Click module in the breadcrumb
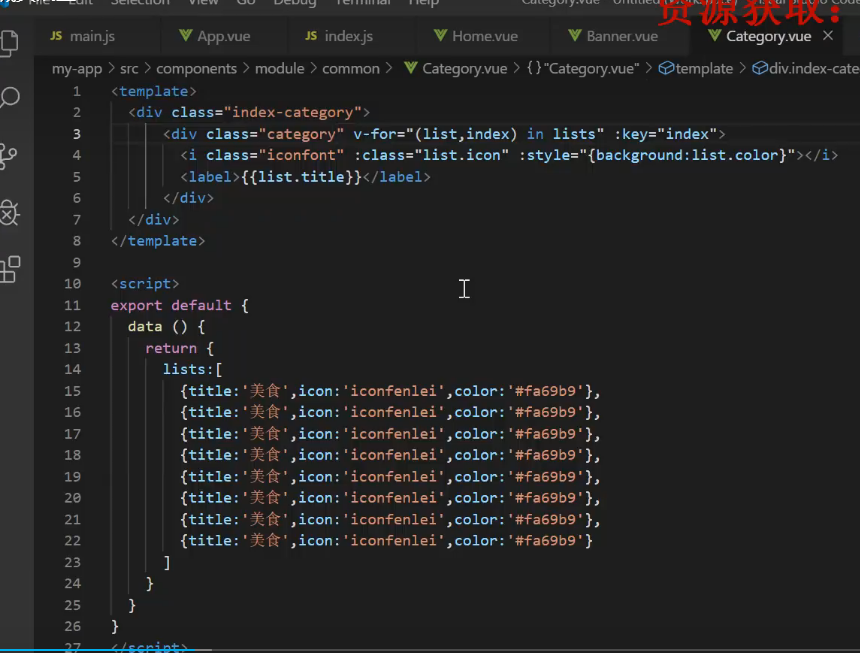Screen dimensions: 860x653 click(279, 69)
